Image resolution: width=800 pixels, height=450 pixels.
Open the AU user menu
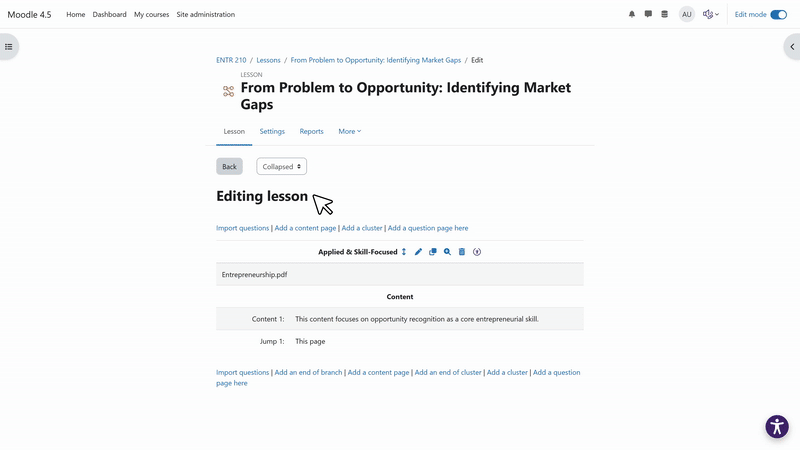point(687,14)
